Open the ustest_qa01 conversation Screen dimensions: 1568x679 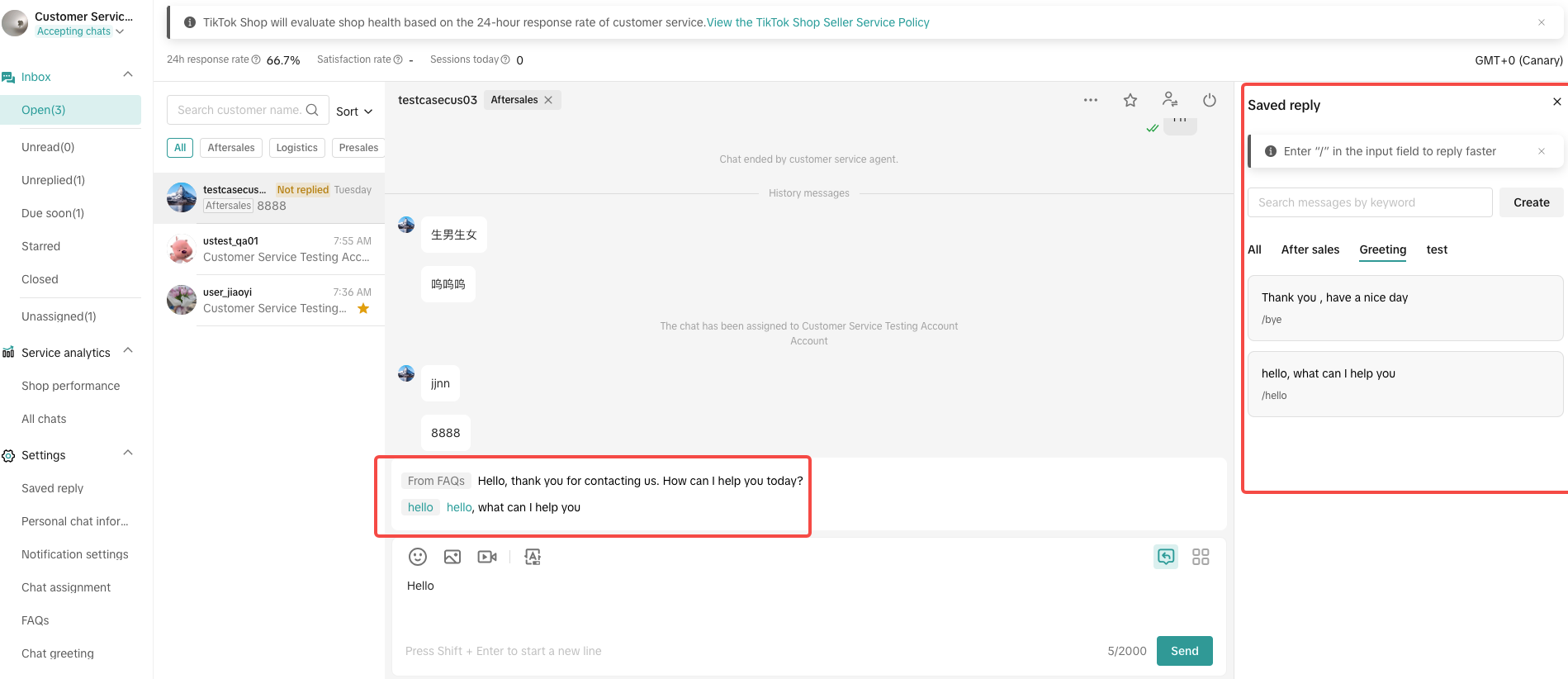269,249
